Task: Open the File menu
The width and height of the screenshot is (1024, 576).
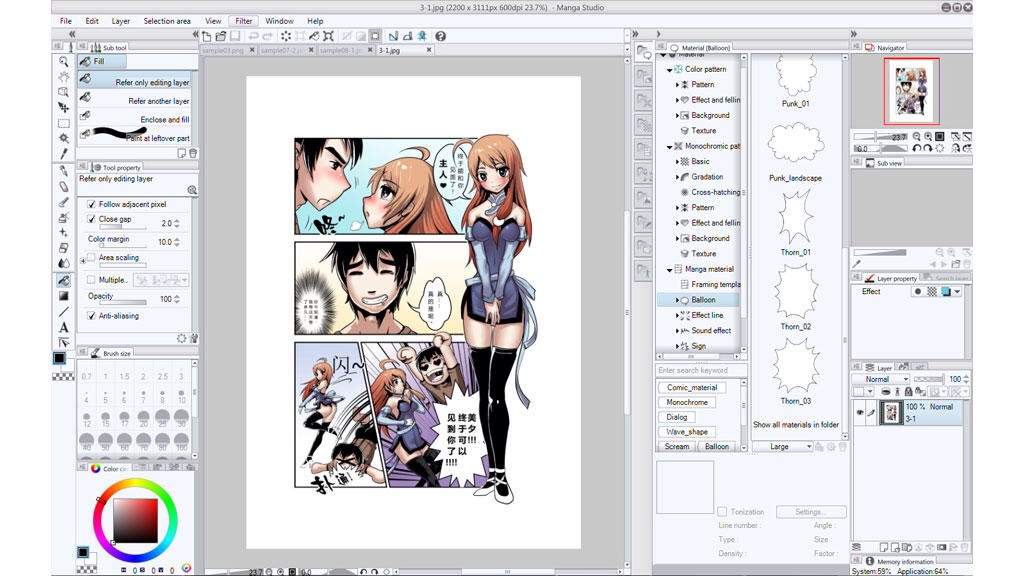Action: (x=66, y=21)
